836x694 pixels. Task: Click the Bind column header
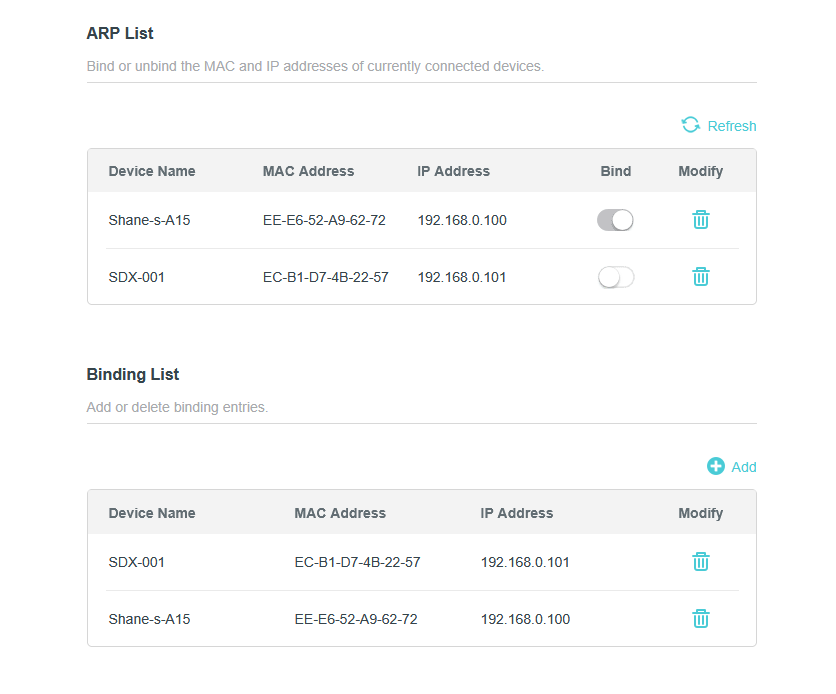tap(615, 171)
